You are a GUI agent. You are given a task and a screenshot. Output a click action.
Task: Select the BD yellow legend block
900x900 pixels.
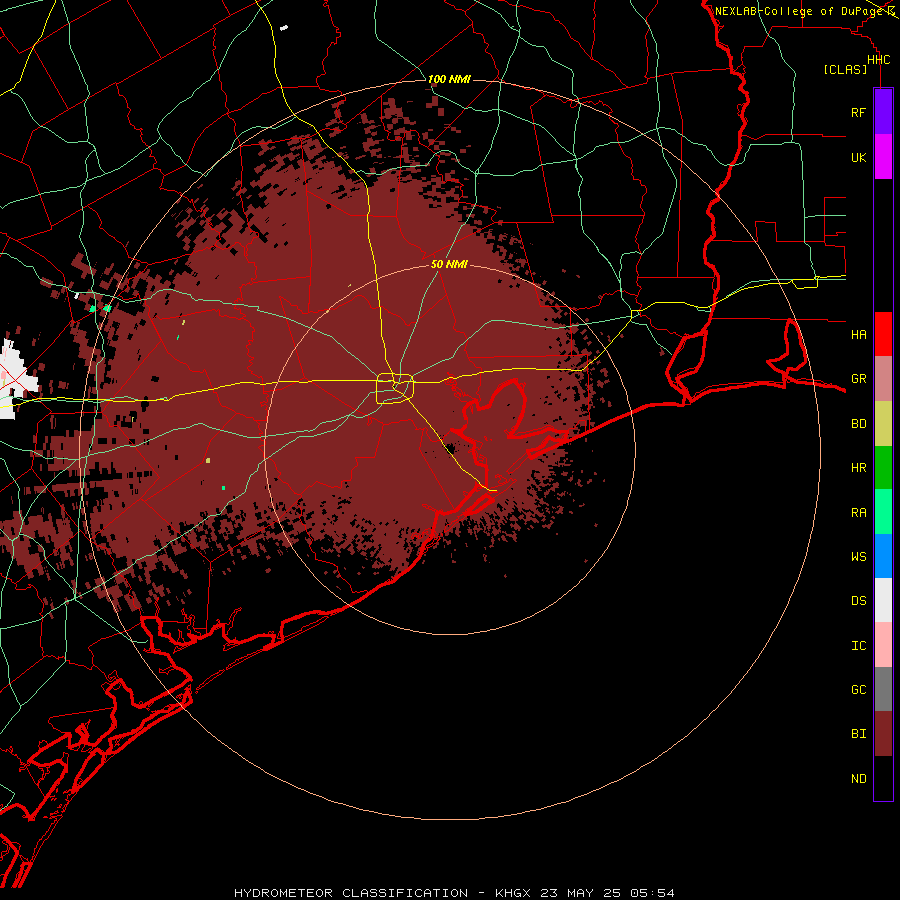point(883,423)
